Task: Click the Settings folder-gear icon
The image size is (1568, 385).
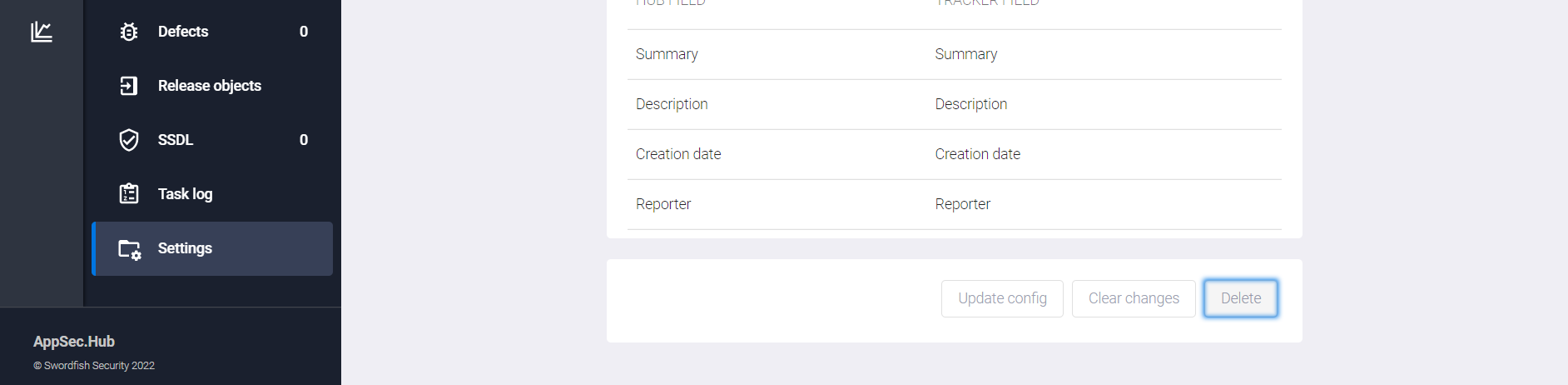Action: point(130,248)
